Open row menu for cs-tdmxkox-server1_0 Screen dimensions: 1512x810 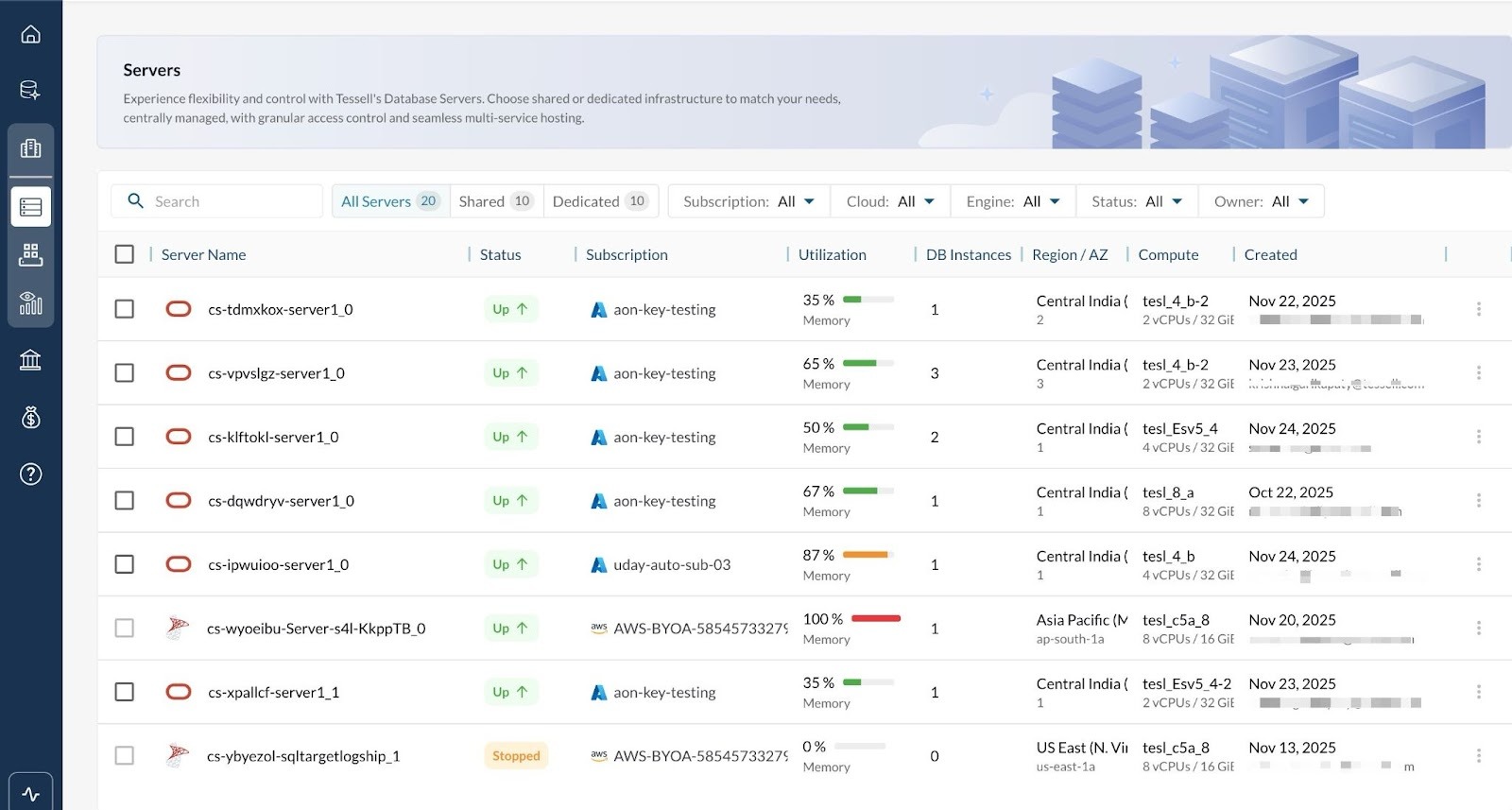coord(1478,309)
